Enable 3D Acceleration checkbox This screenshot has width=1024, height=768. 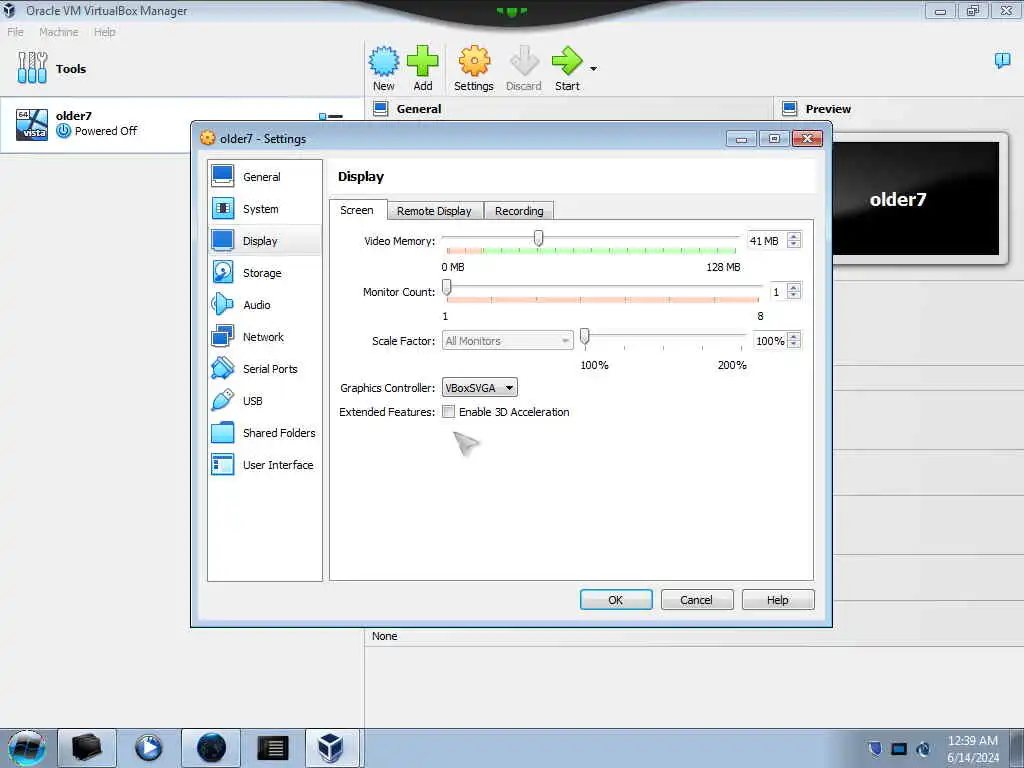point(448,411)
